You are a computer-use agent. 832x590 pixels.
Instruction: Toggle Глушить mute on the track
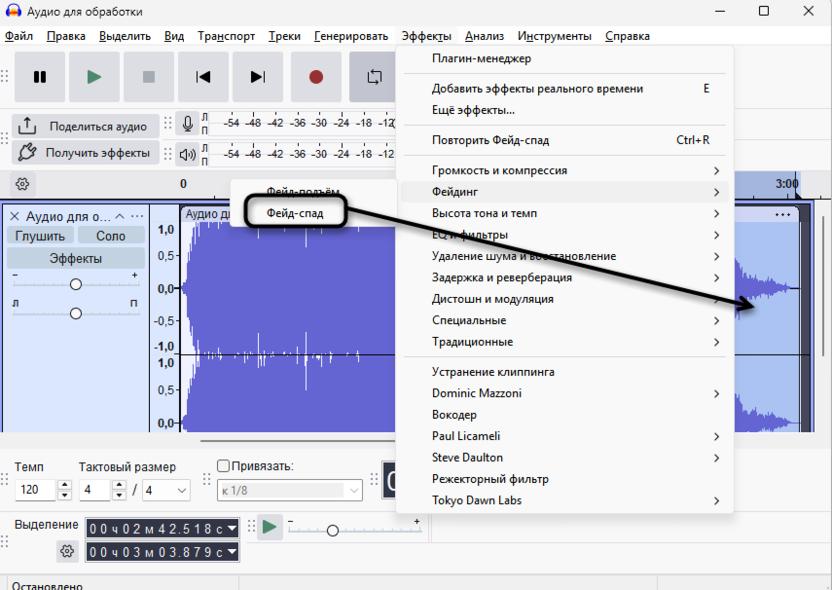pos(39,236)
